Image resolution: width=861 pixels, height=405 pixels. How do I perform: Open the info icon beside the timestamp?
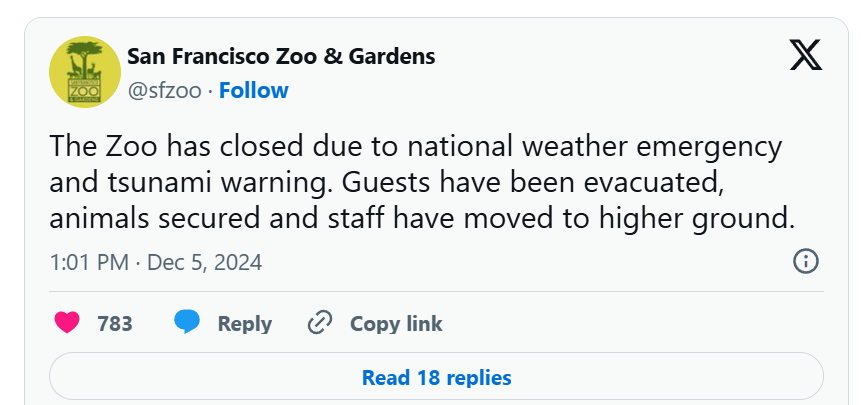(x=806, y=261)
